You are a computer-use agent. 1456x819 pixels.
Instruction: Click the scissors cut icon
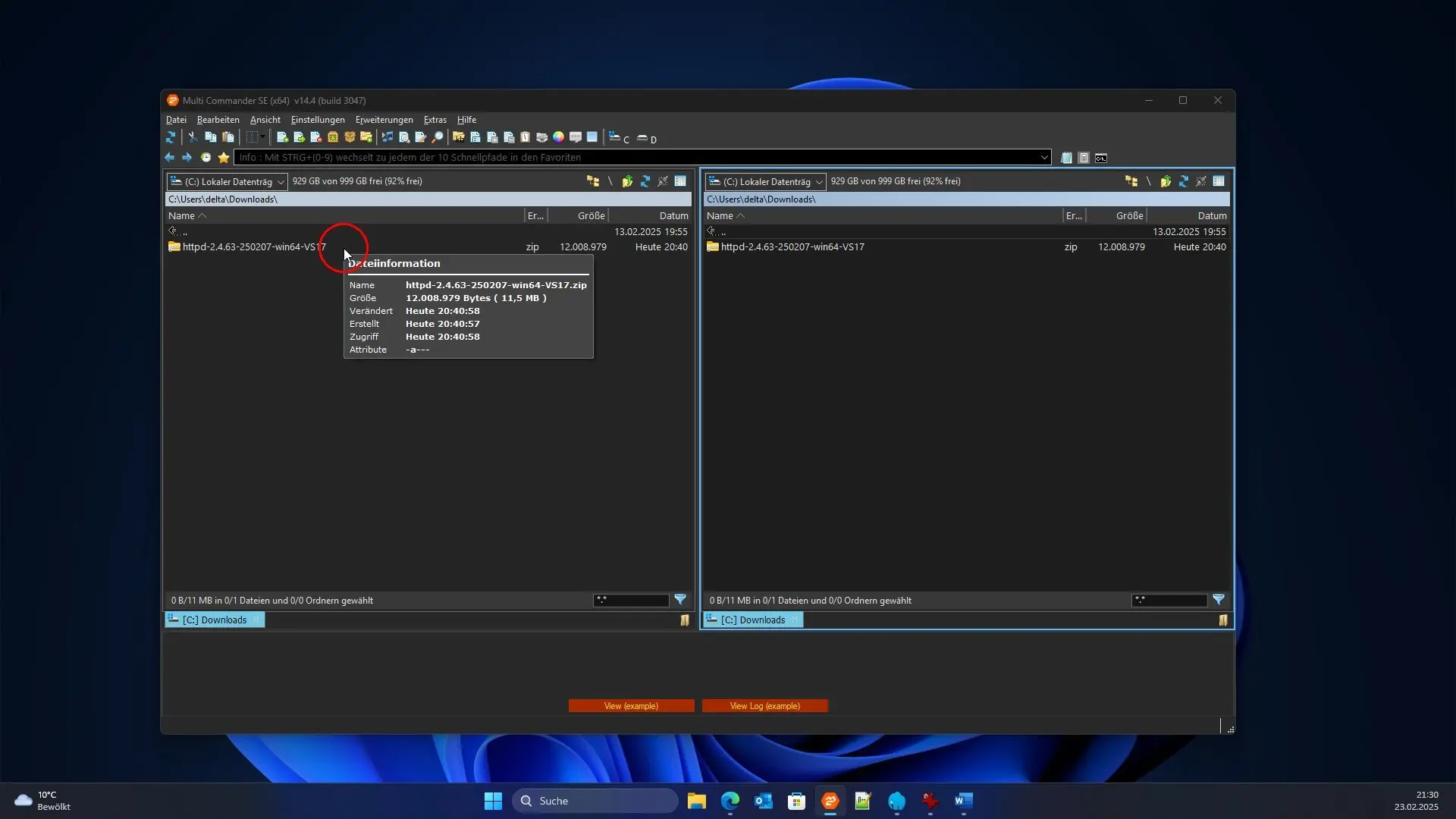click(x=193, y=137)
